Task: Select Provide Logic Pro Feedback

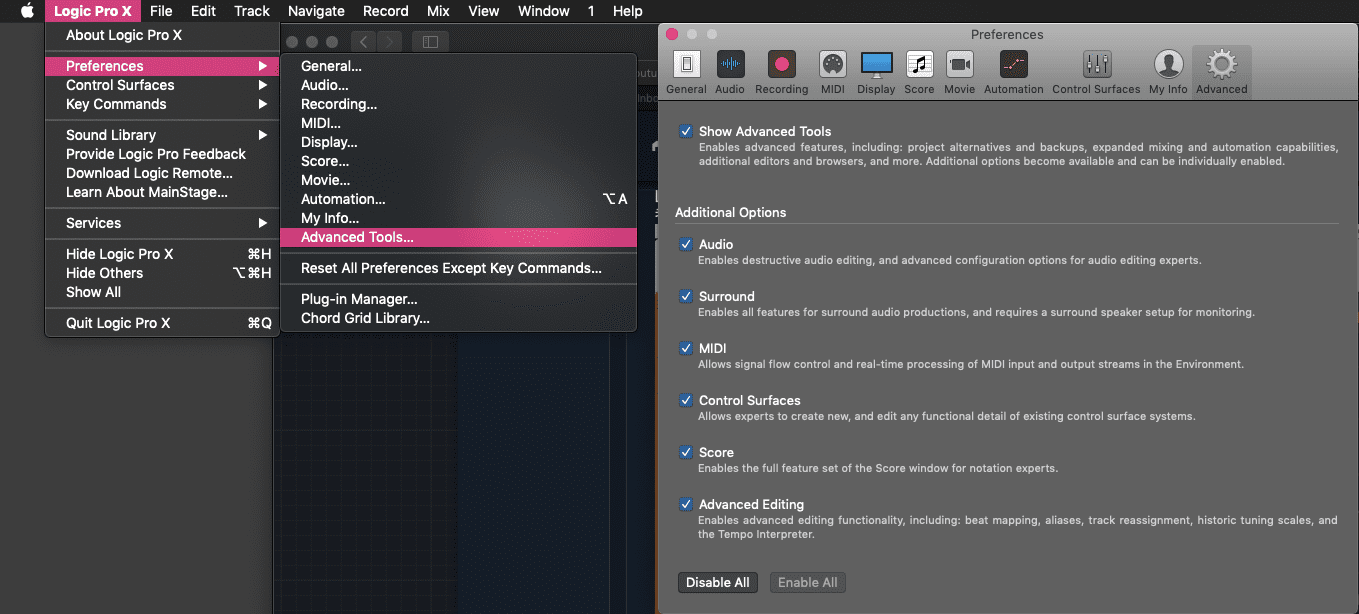Action: [x=162, y=154]
